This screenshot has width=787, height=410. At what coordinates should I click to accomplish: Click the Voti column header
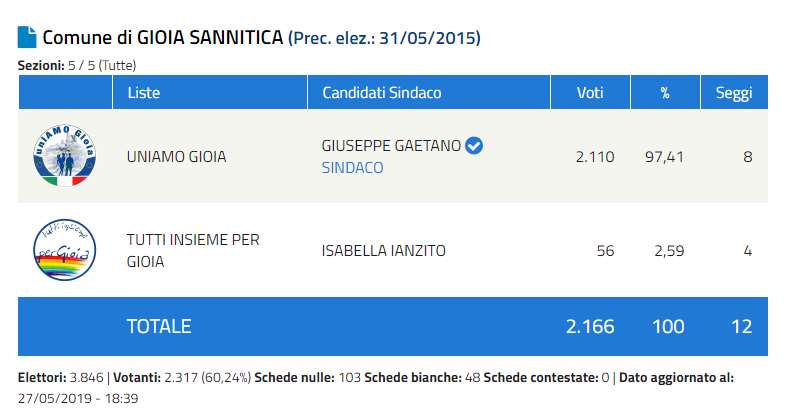590,93
